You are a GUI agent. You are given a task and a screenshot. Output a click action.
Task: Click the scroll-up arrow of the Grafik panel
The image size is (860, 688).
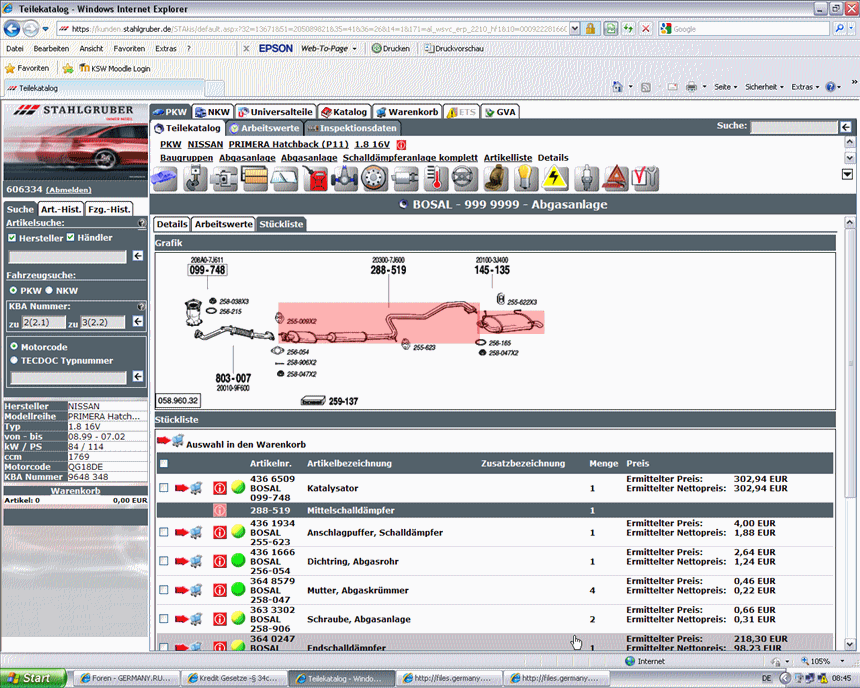point(850,222)
